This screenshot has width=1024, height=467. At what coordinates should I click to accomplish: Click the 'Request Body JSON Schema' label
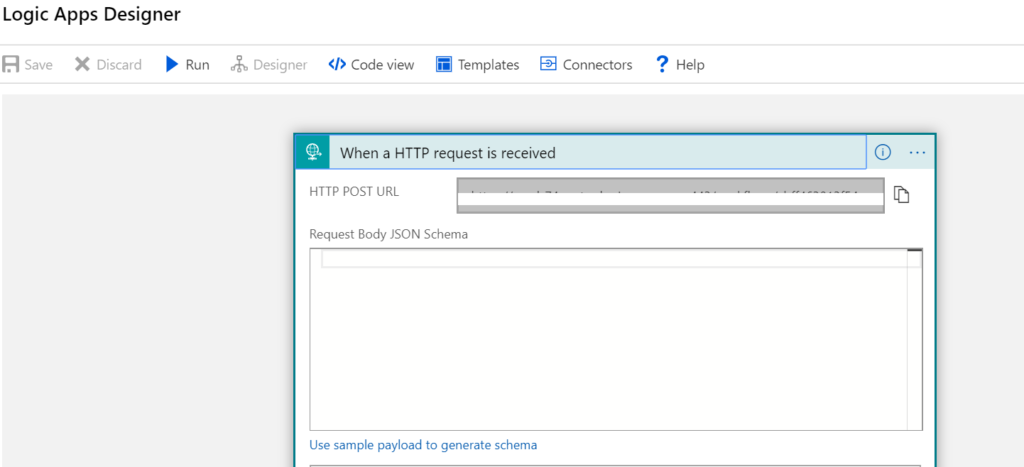[389, 234]
